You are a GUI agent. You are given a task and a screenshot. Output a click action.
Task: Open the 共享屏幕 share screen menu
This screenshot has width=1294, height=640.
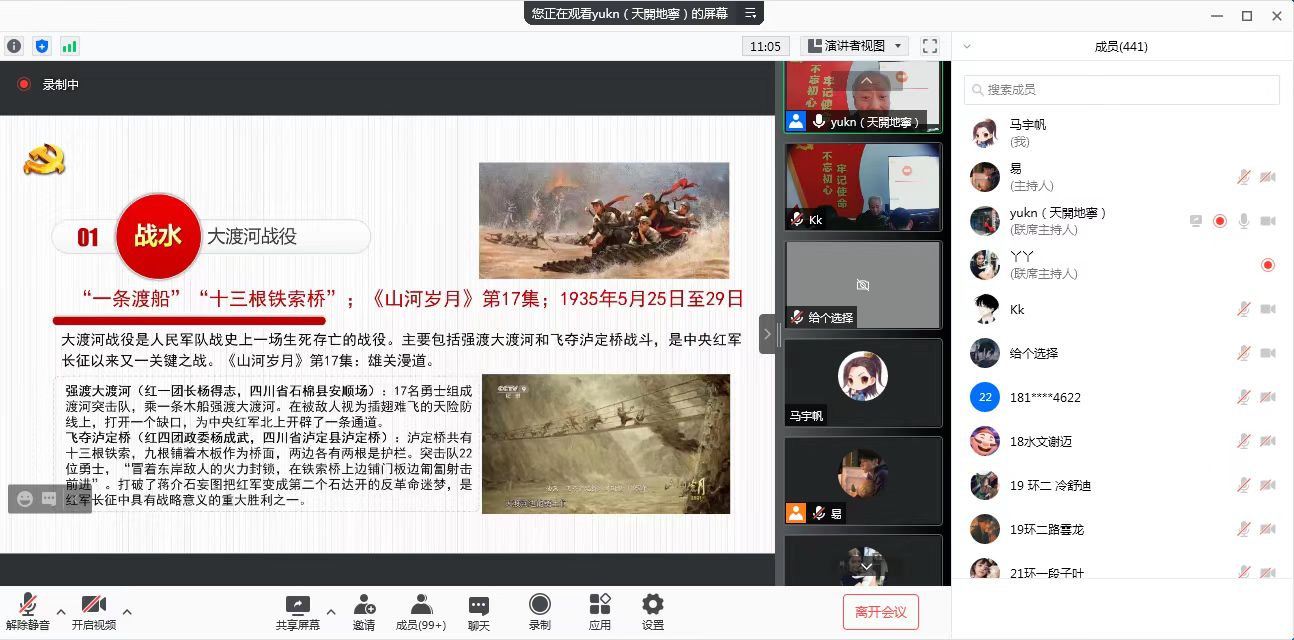pos(298,611)
